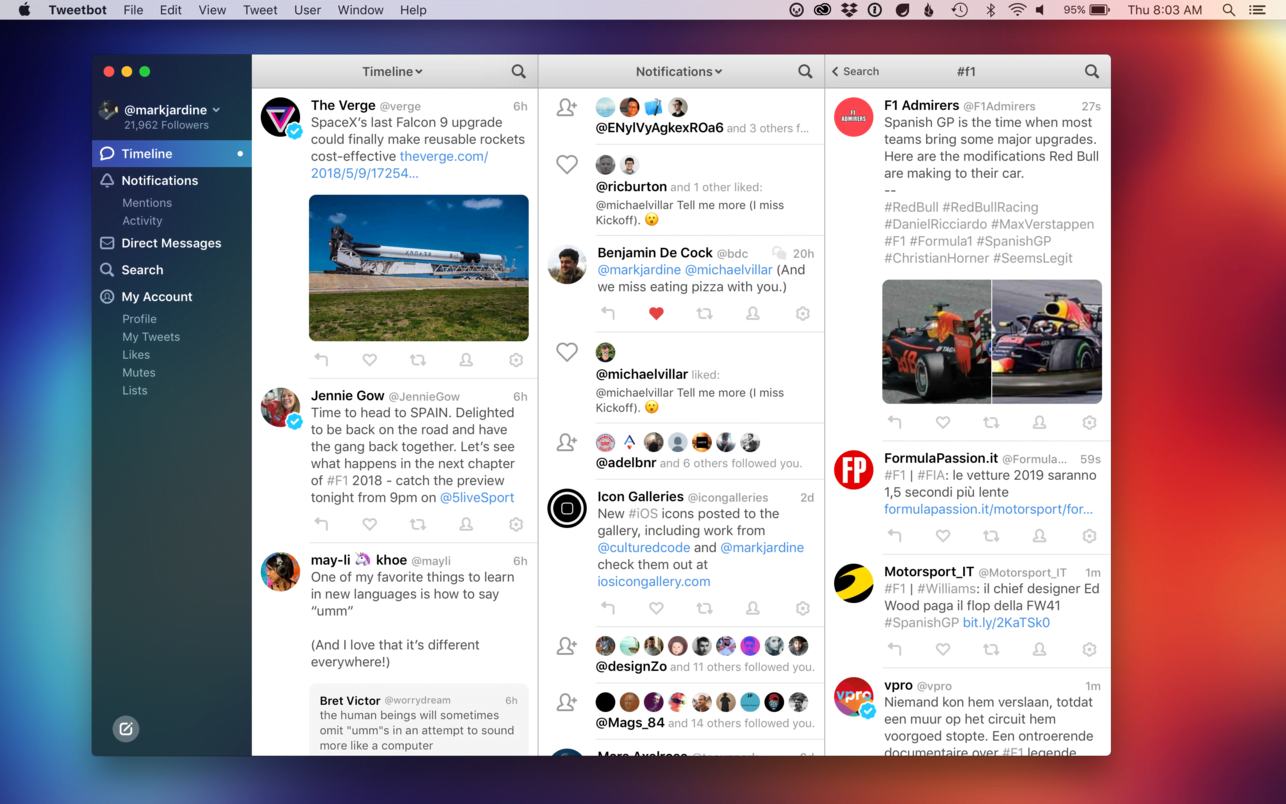Open search in the Timeline column
This screenshot has height=804, width=1286.
coord(518,71)
